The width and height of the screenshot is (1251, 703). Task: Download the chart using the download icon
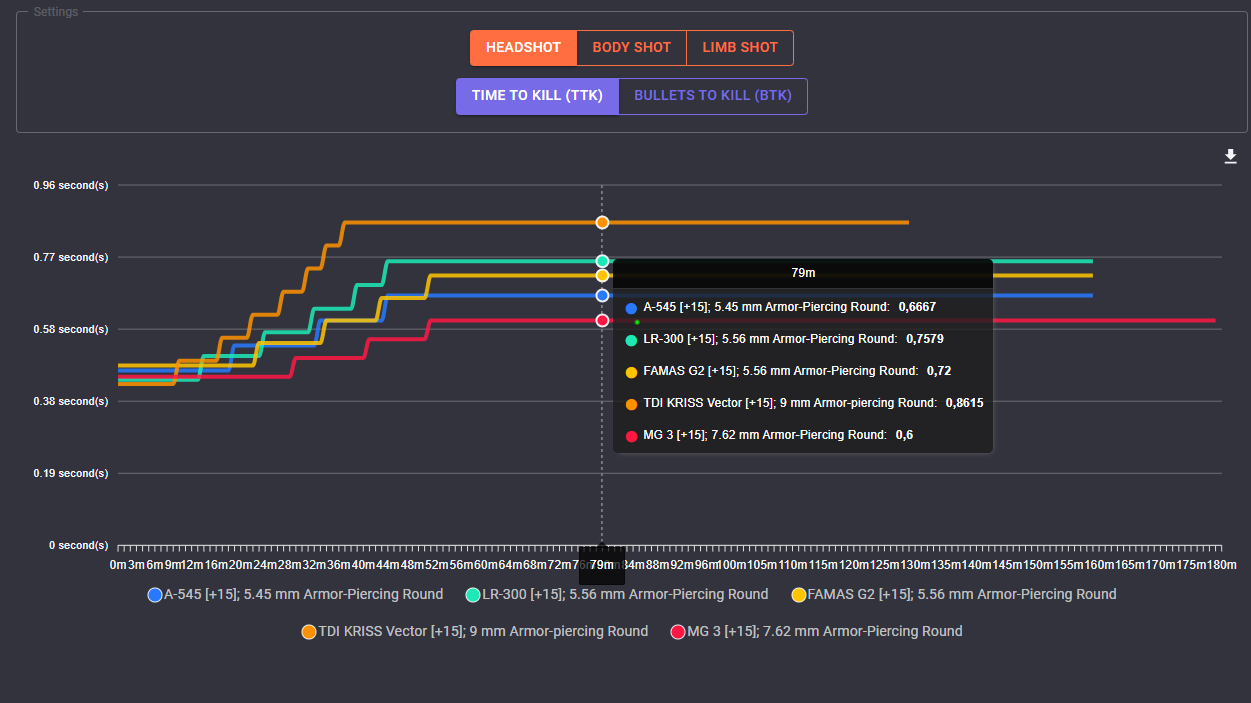[1231, 157]
